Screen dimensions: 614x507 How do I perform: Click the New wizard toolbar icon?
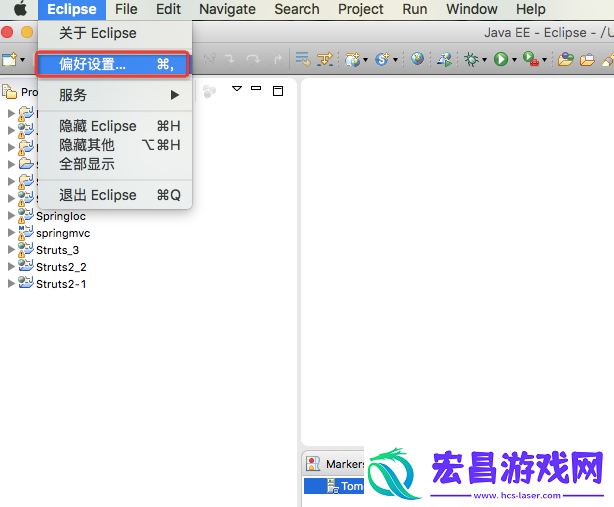[9, 60]
